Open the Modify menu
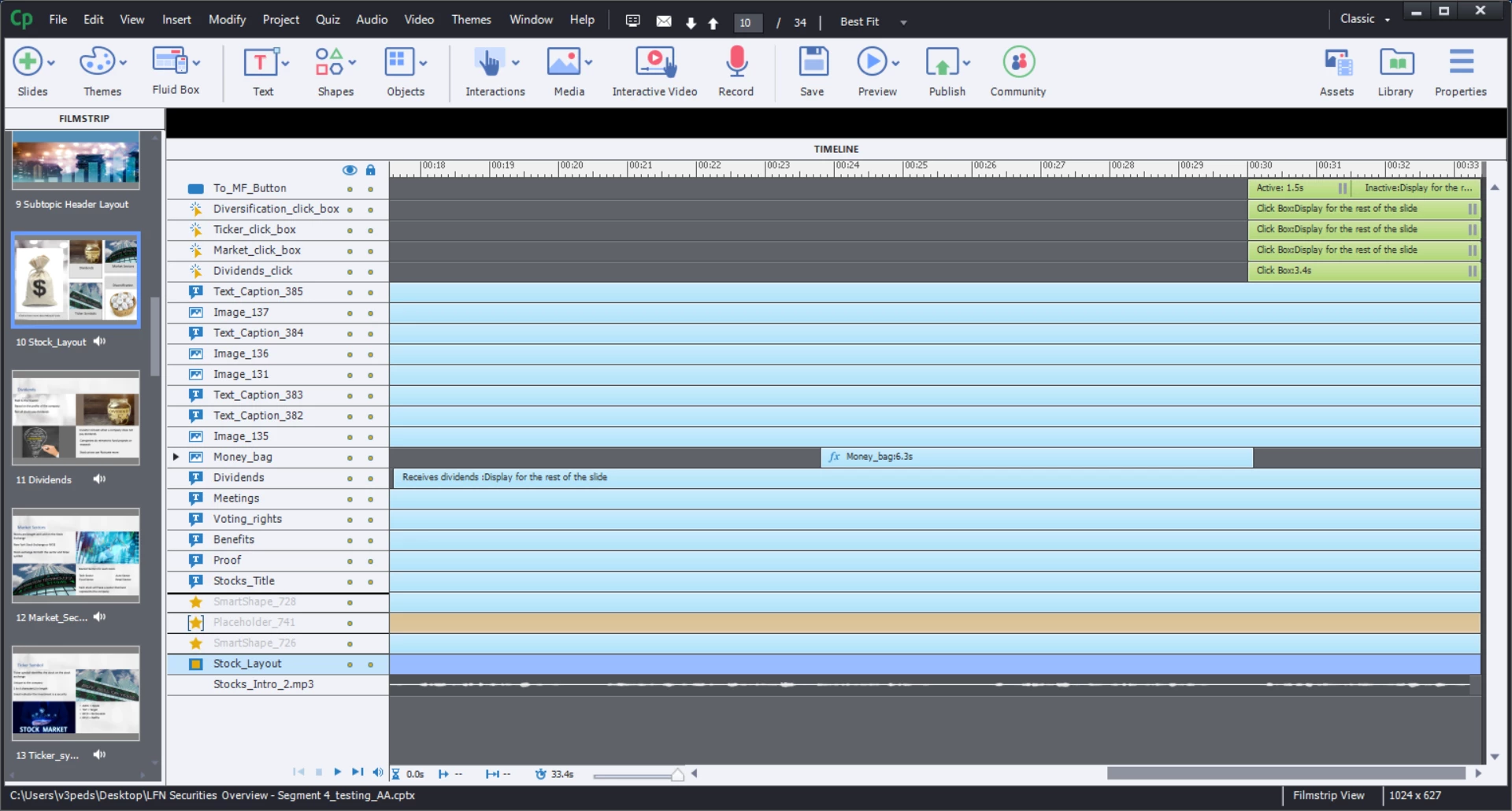 pos(227,20)
